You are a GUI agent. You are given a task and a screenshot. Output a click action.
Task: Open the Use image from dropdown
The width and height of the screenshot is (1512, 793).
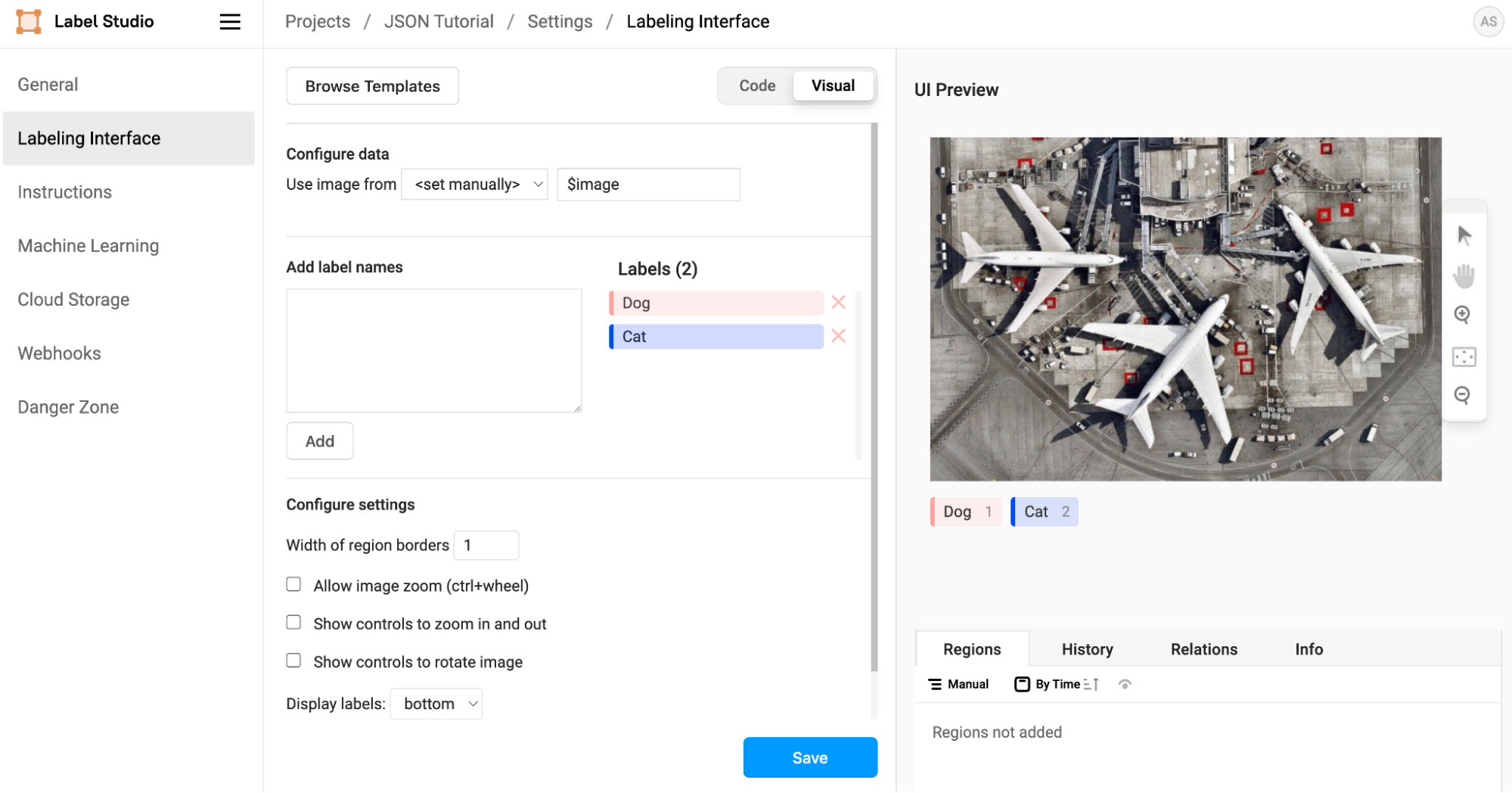coord(474,185)
